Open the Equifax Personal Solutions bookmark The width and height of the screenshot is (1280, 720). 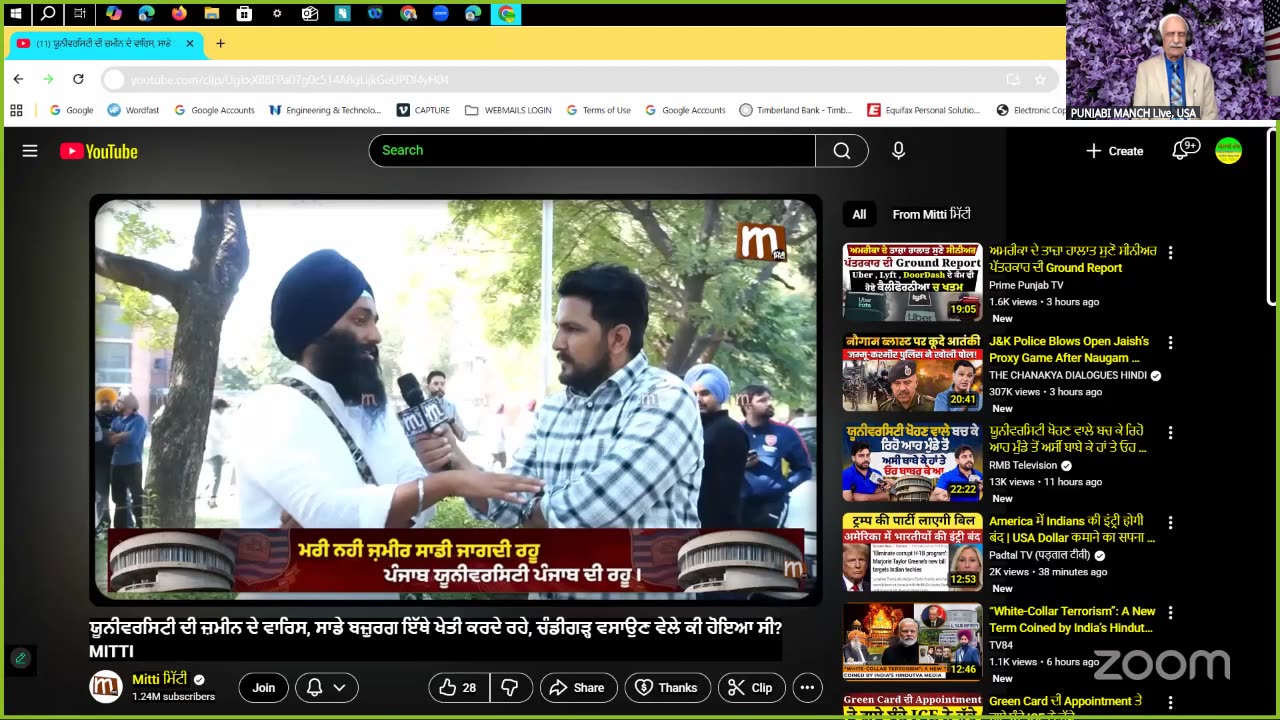pos(924,110)
